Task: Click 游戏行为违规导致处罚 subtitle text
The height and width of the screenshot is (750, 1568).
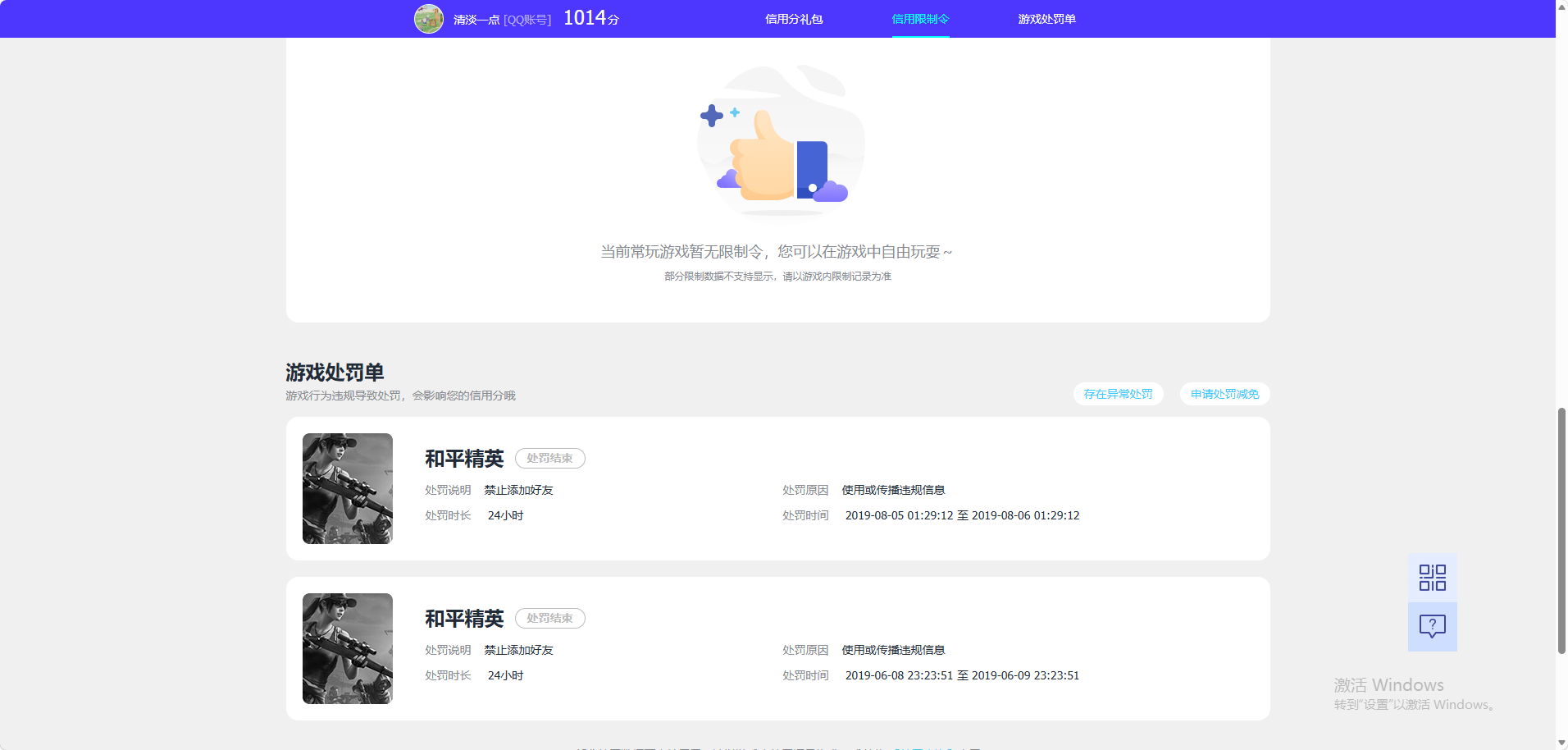Action: (400, 396)
